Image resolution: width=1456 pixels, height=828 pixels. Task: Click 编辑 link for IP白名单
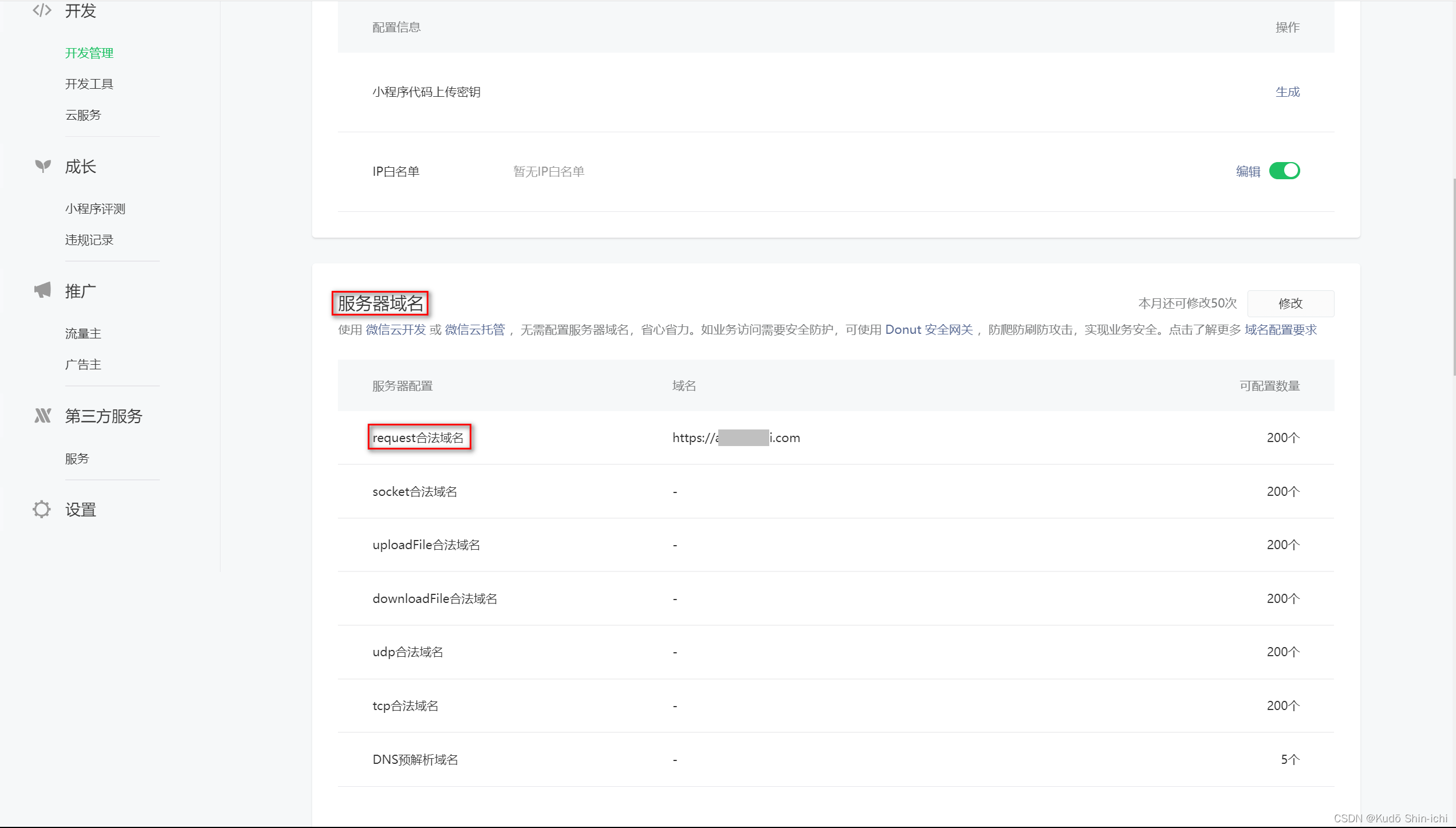pyautogui.click(x=1248, y=171)
